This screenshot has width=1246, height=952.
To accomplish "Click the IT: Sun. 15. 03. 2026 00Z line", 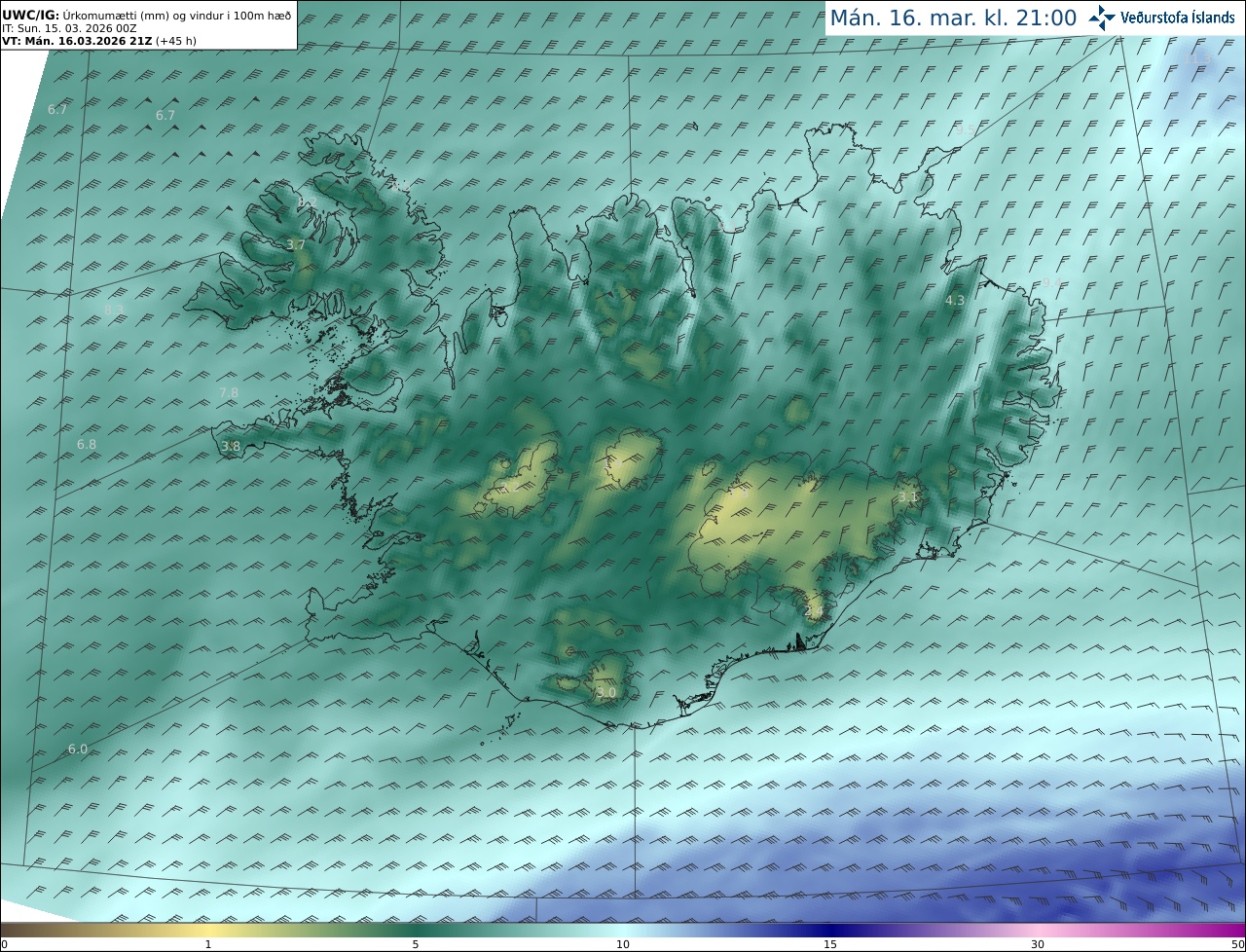I will [x=69, y=28].
